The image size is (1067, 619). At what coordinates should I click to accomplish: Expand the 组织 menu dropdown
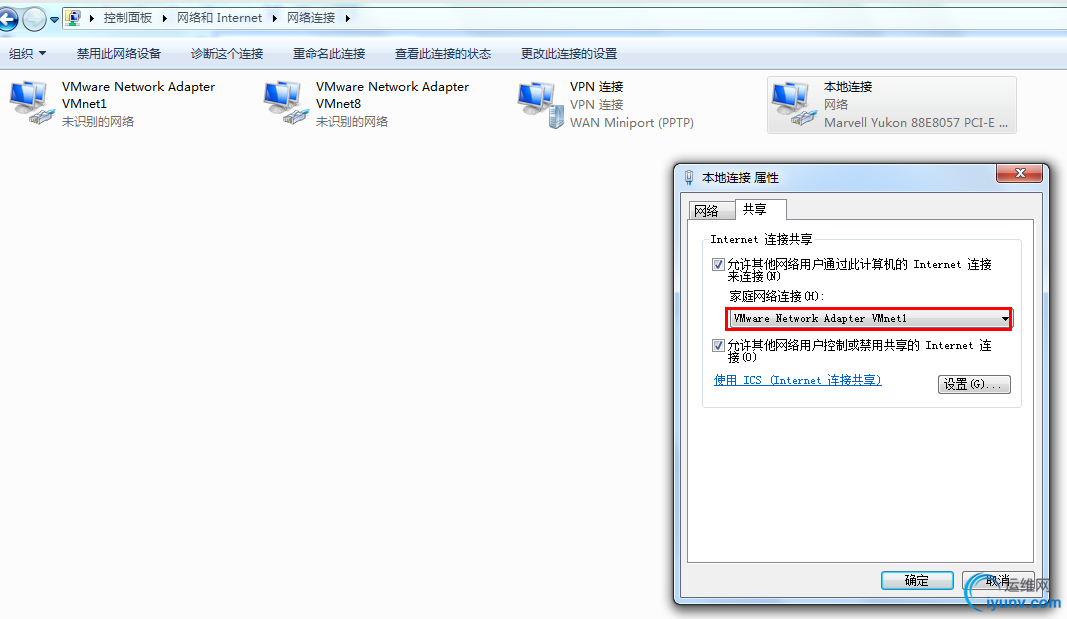pos(27,54)
